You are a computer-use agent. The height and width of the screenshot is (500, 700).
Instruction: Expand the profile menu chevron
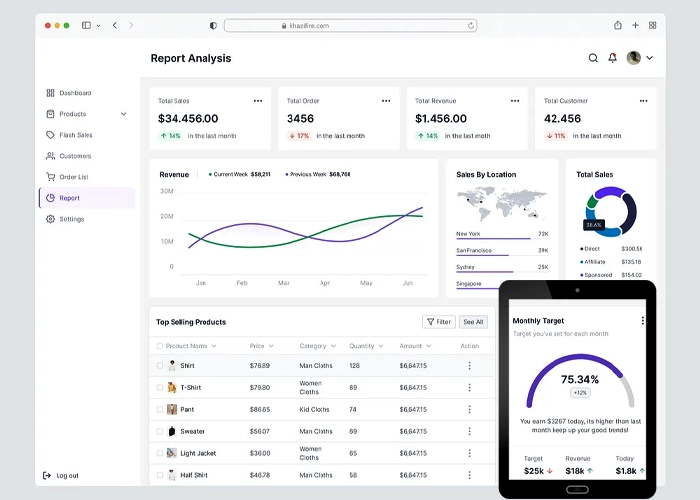click(650, 58)
